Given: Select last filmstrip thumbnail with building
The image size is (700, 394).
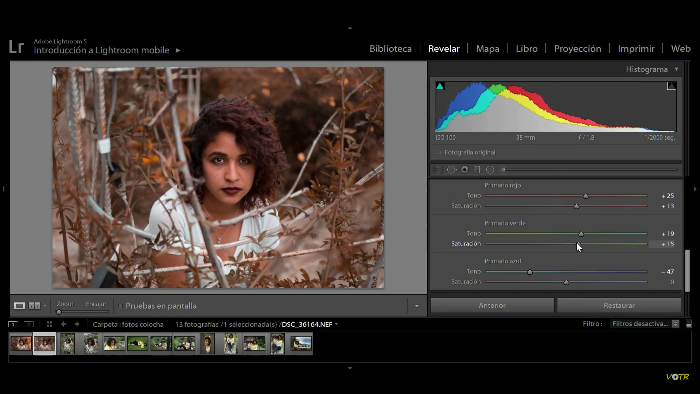Looking at the screenshot, I should click(x=301, y=344).
